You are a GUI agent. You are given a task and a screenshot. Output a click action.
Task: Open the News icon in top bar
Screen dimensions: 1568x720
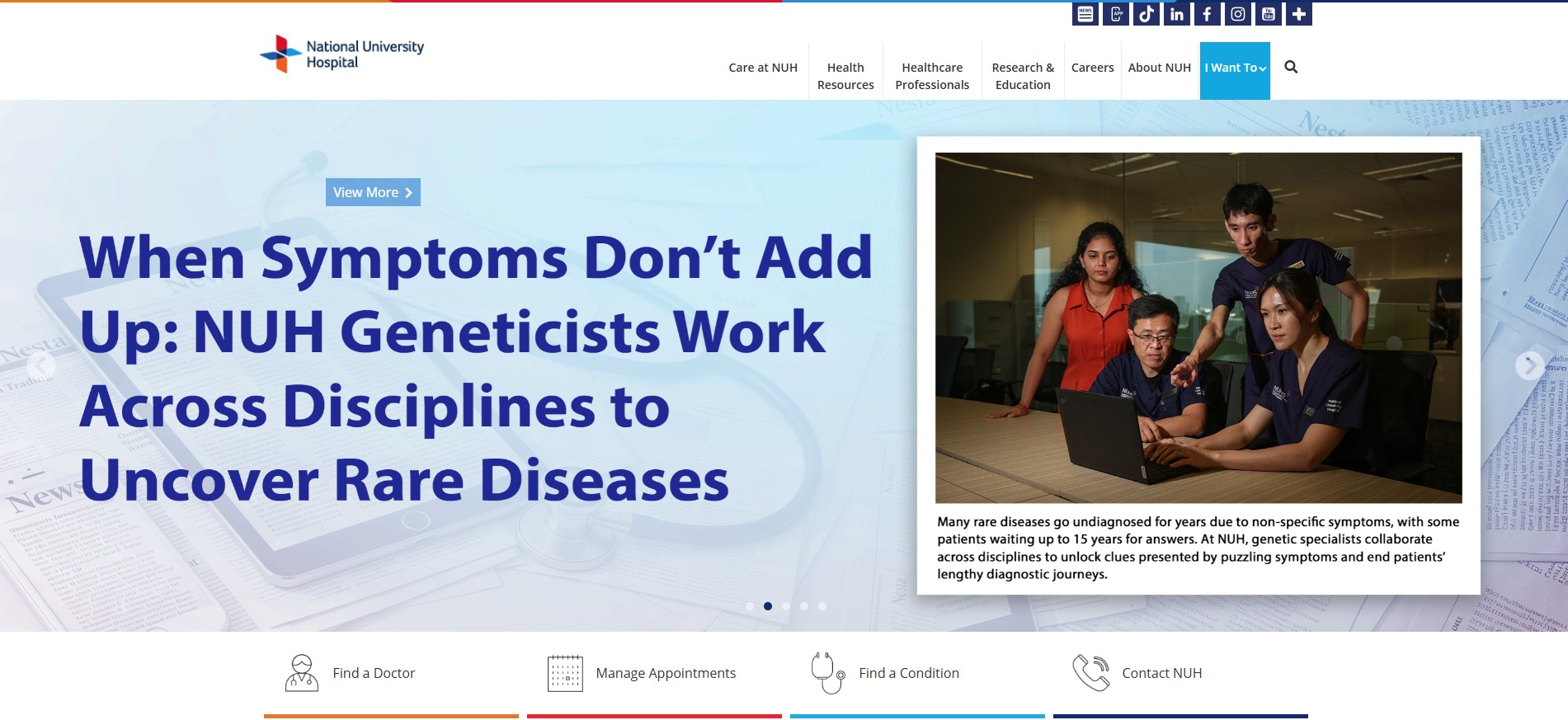(1085, 14)
